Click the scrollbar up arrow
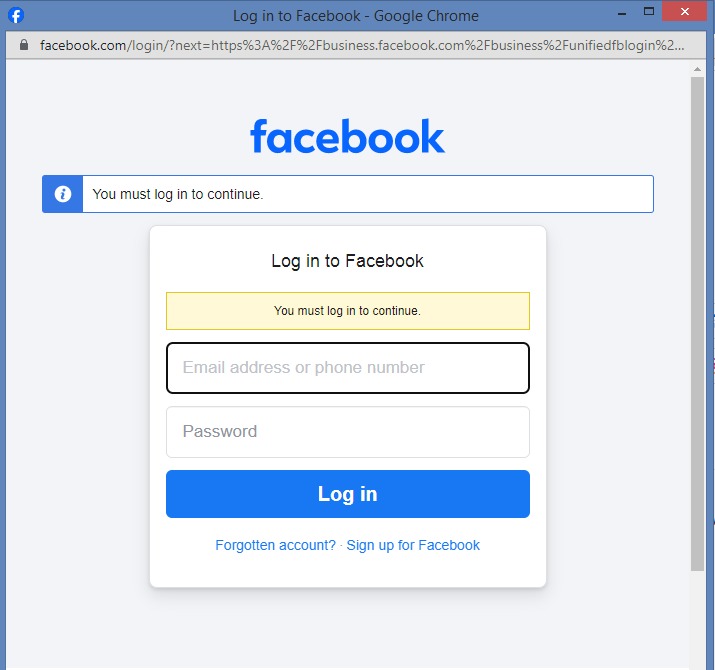The width and height of the screenshot is (715, 670). 697,69
